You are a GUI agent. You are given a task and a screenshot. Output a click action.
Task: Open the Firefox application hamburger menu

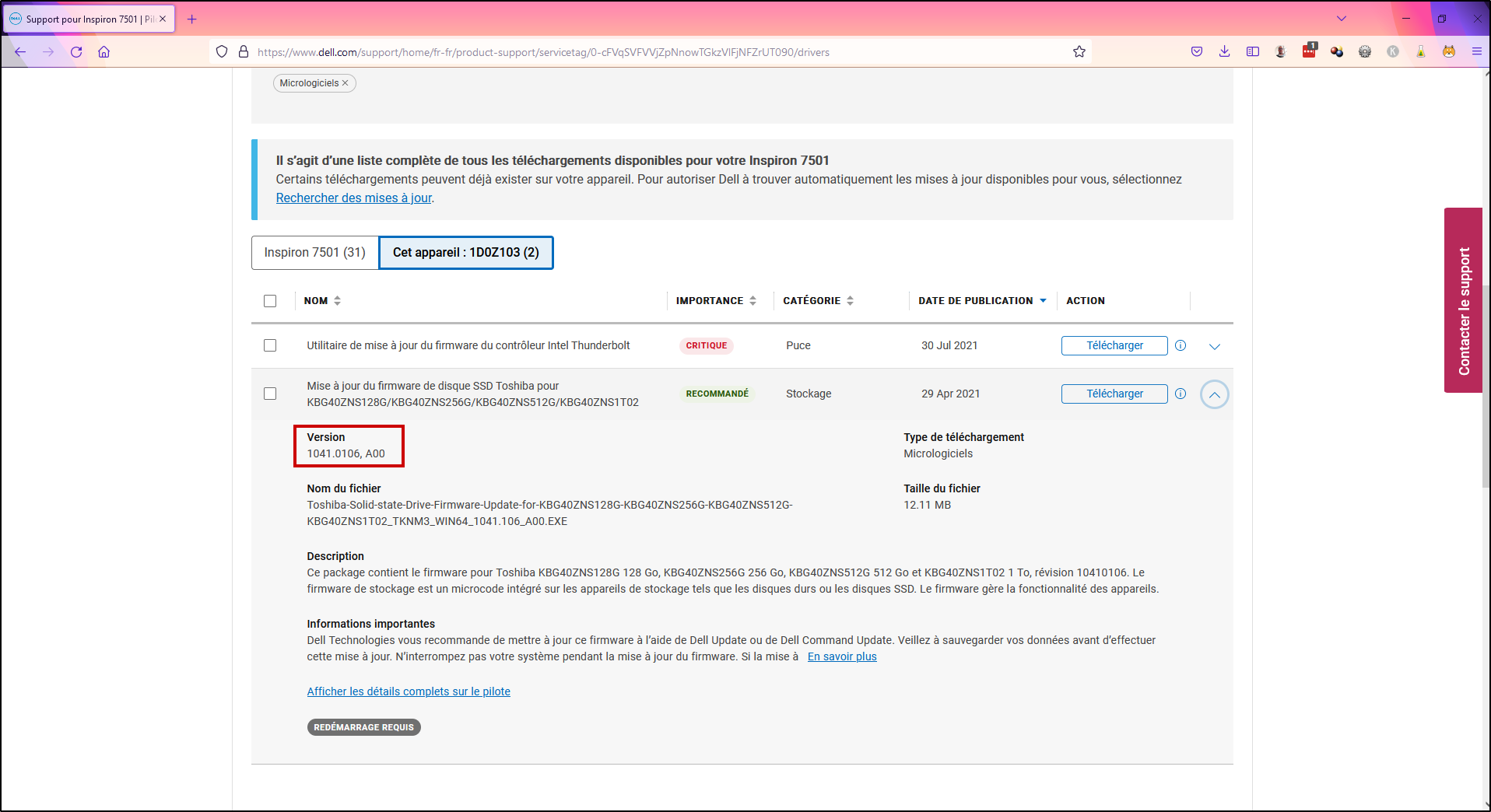[1477, 52]
